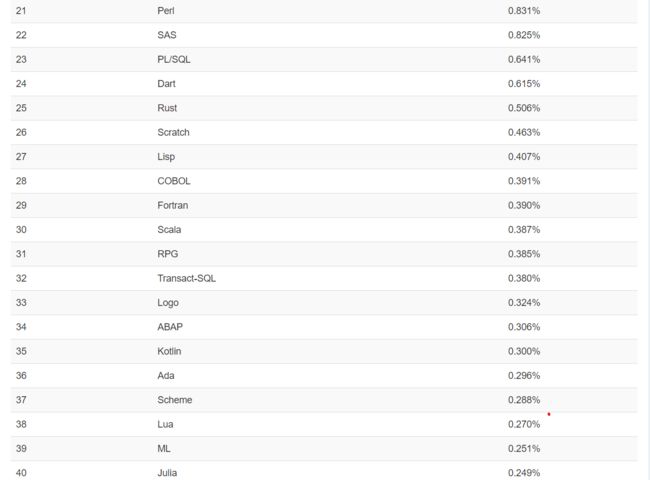The height and width of the screenshot is (480, 650).
Task: Select the SAS row entry
Action: 324,35
